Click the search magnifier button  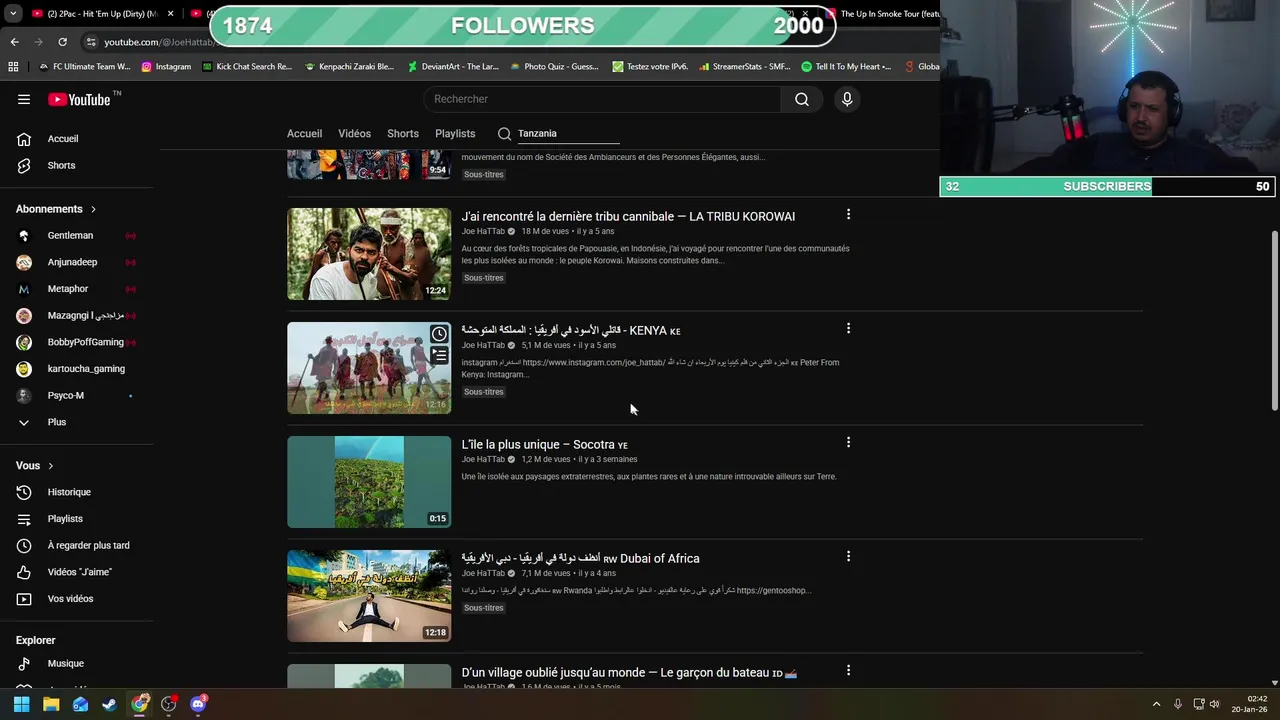click(802, 99)
